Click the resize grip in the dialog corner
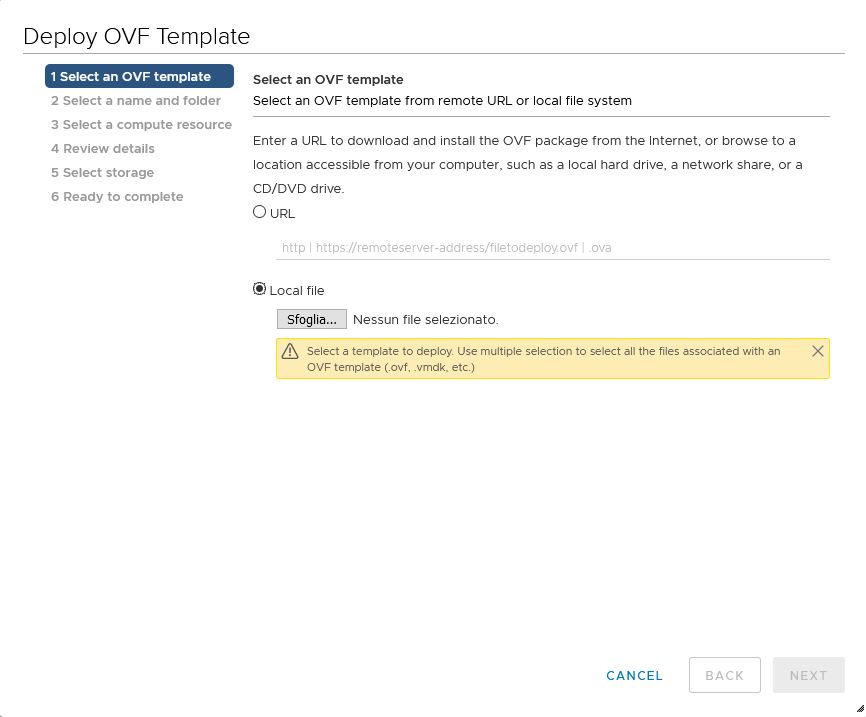Viewport: 866px width, 717px height. pos(860,708)
